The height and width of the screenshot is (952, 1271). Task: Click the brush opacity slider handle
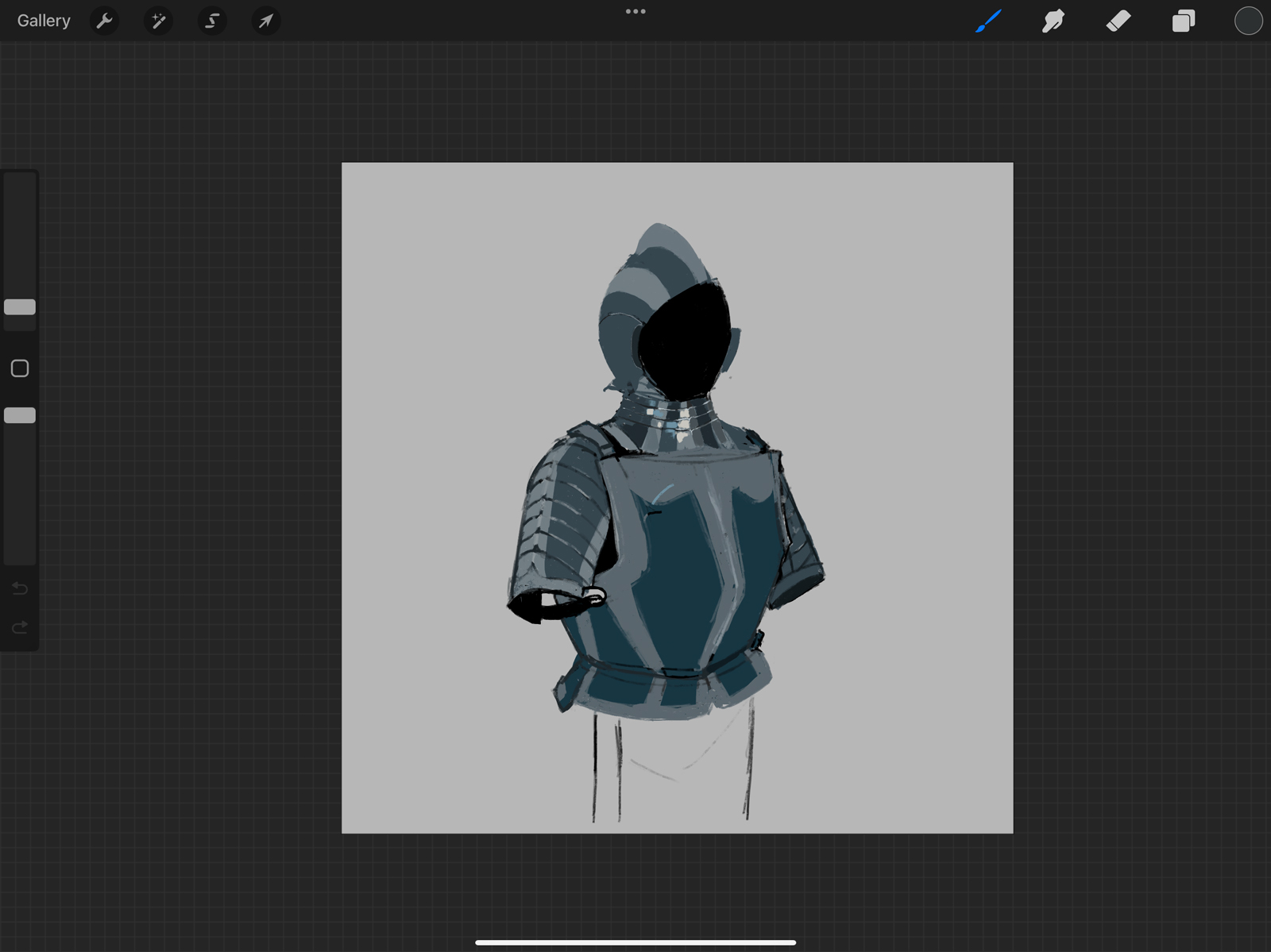tap(20, 415)
